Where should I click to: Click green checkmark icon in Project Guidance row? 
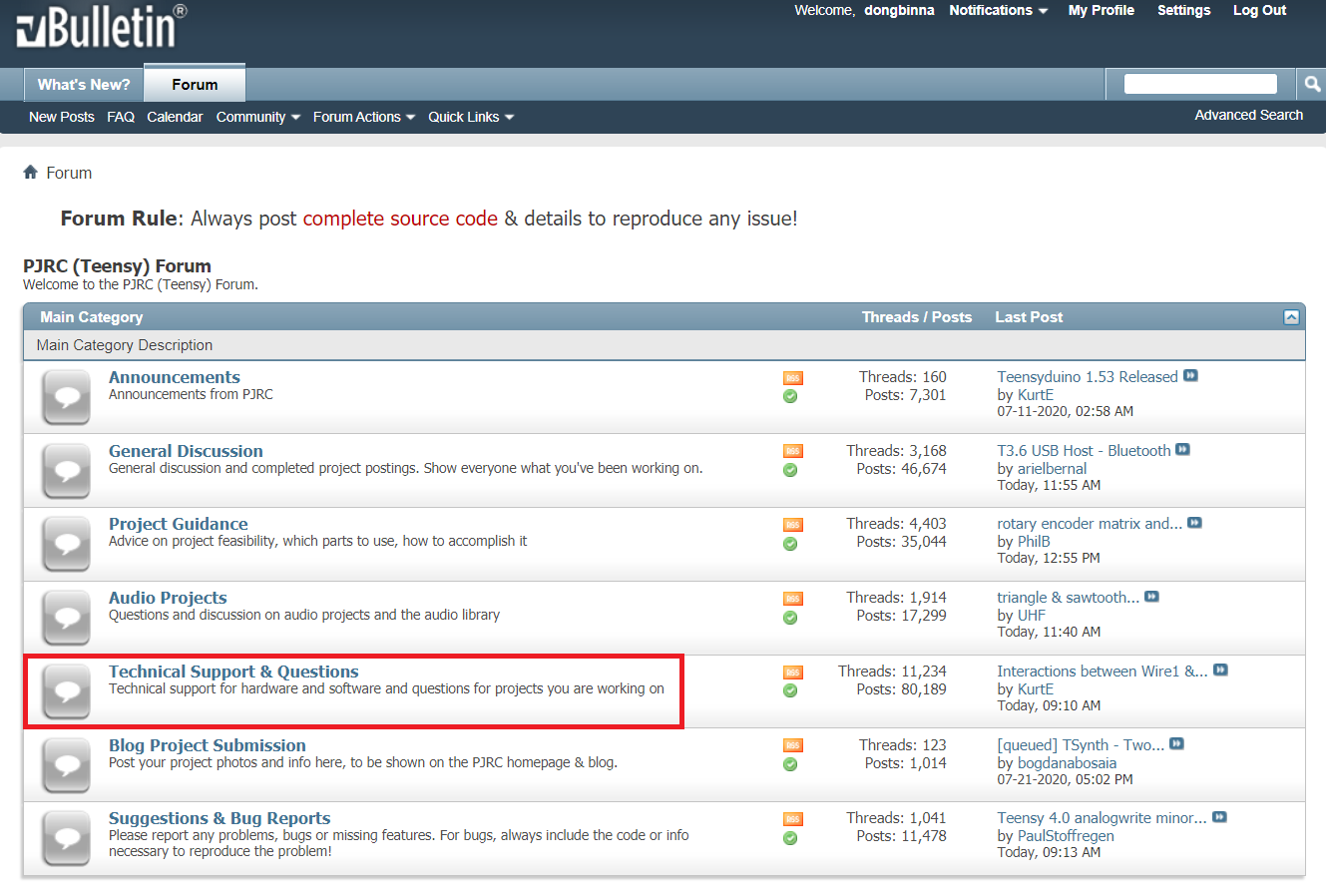(x=790, y=544)
